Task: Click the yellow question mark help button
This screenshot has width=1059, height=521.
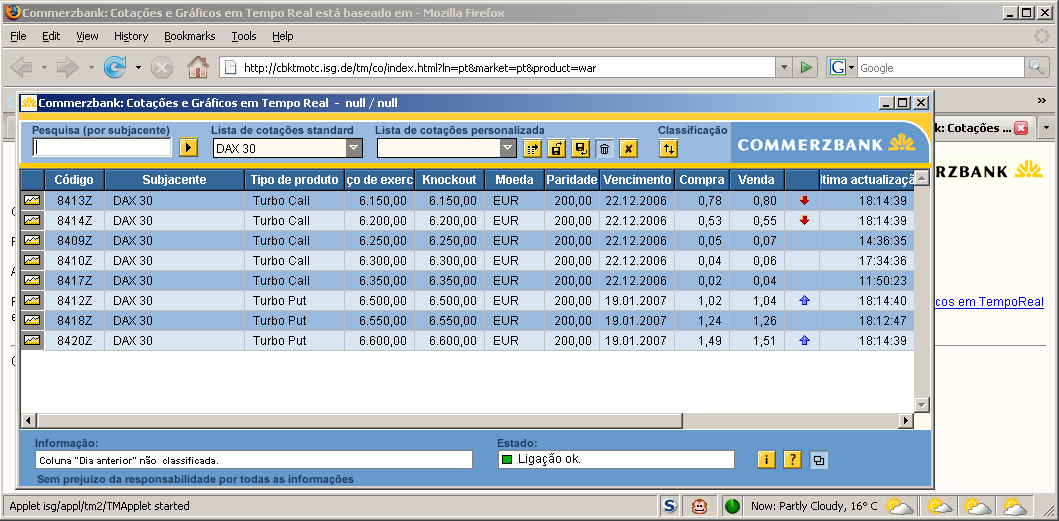Action: 792,460
